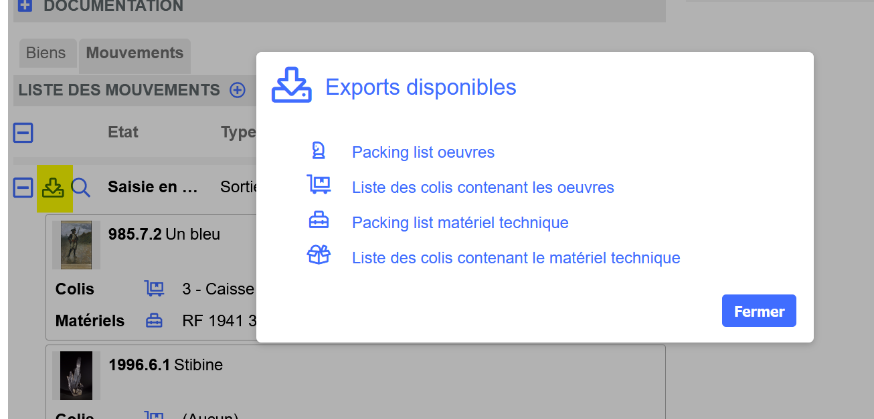Select the Saisie en… movement label
This screenshot has width=874, height=419.
[153, 187]
